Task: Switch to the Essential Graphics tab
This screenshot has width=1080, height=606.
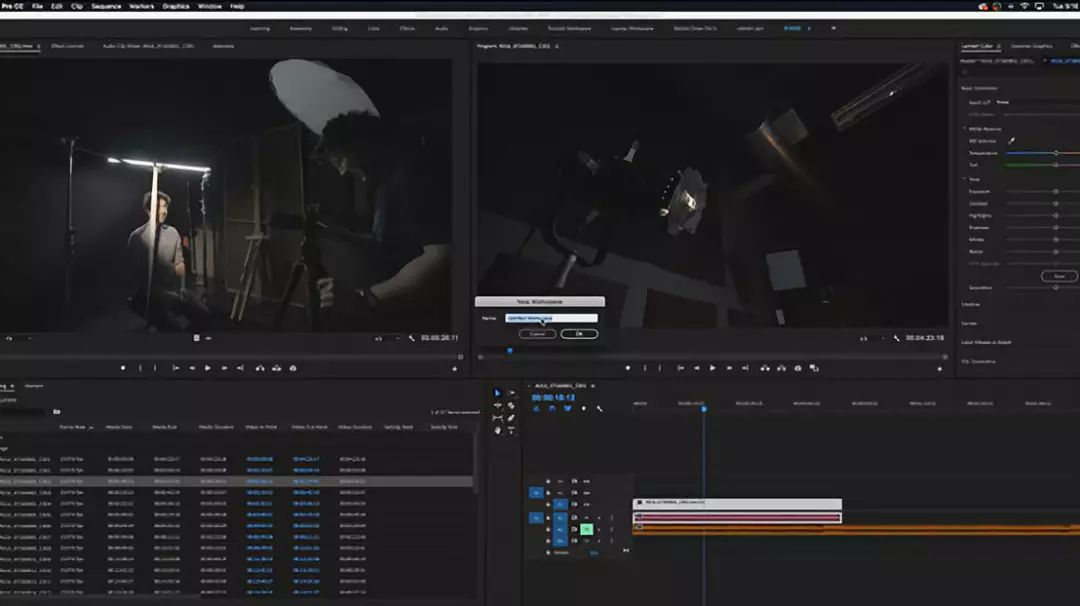Action: (1031, 46)
